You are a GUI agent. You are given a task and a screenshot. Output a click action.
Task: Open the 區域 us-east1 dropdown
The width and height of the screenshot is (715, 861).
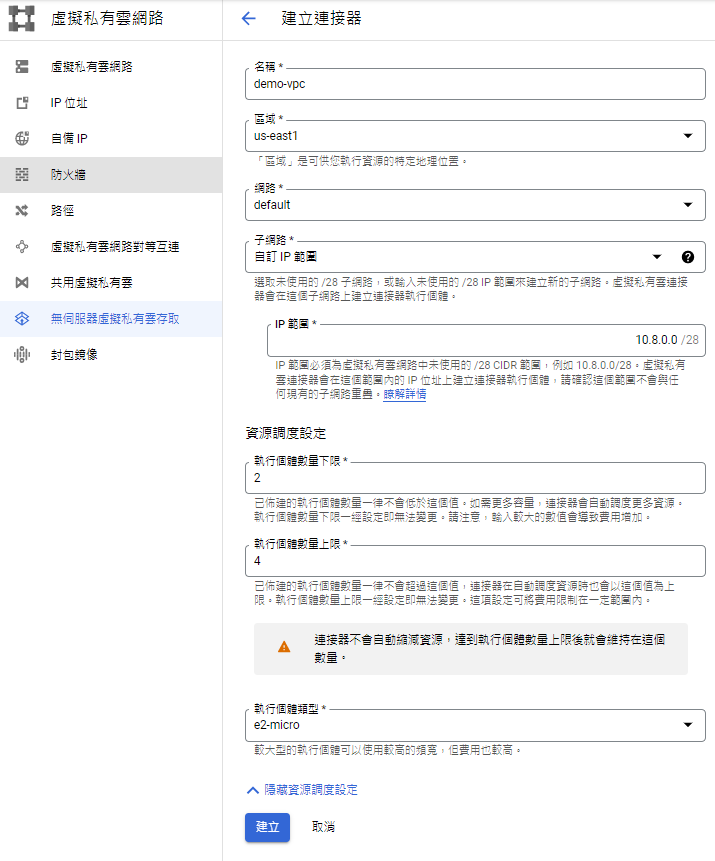pyautogui.click(x=687, y=136)
